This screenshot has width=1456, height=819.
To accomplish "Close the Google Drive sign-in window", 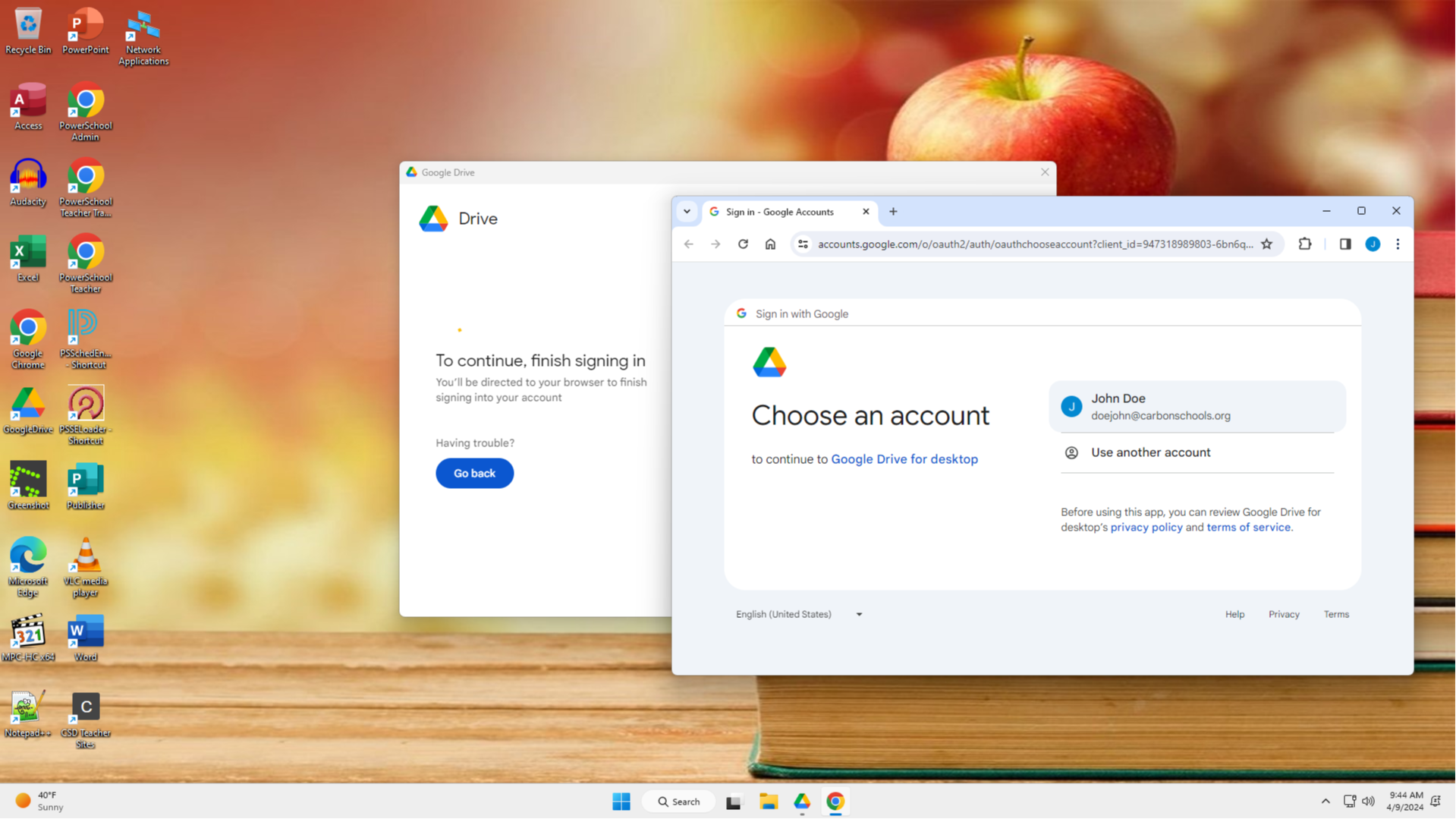I will click(x=1044, y=172).
